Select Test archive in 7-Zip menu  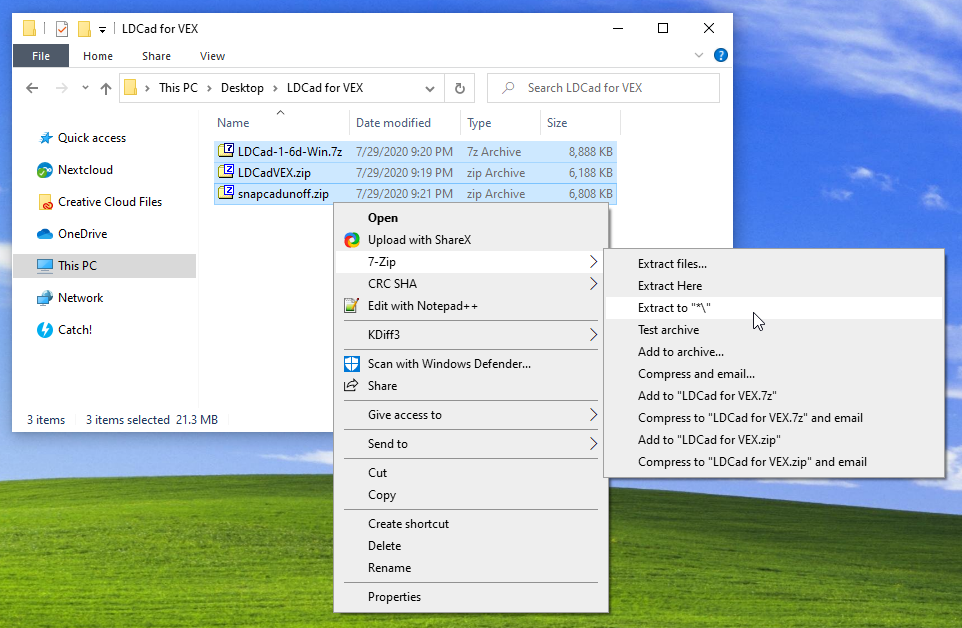coord(668,330)
